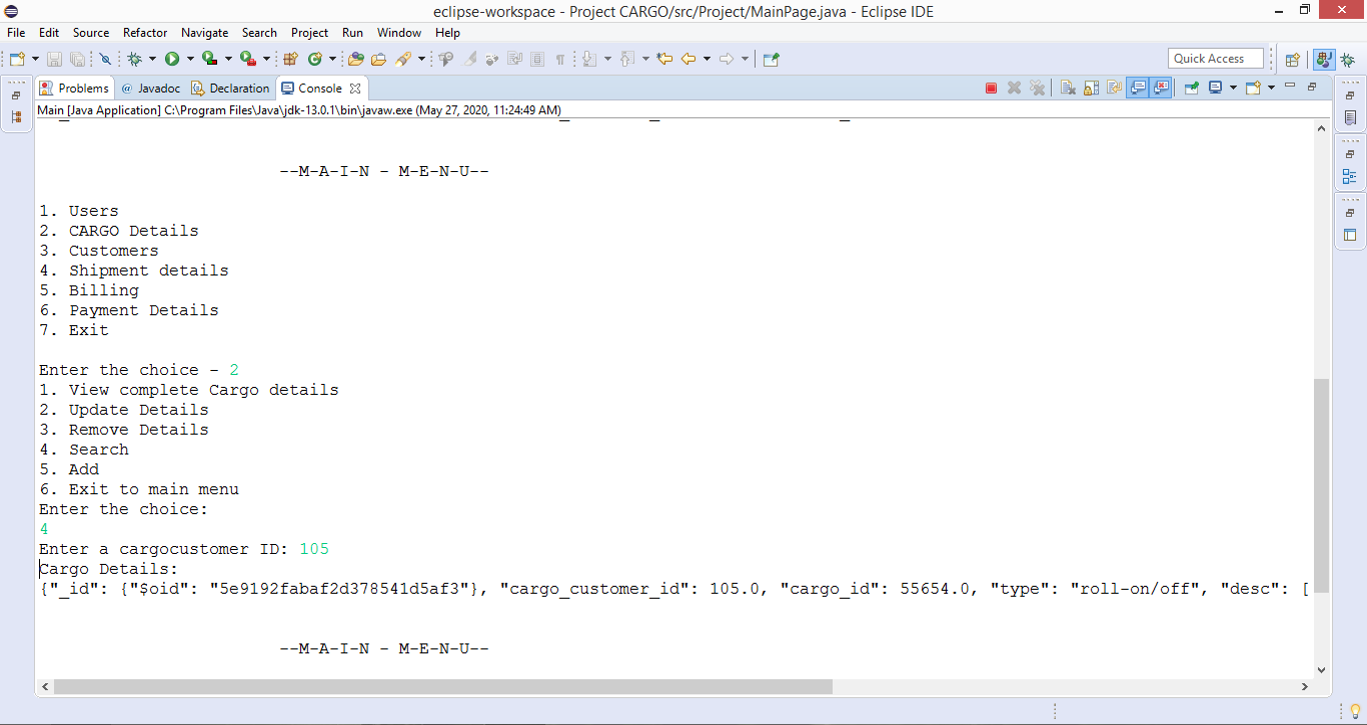Screen dimensions: 1367x725
Task: Open Display Selected Console dropdown arrow
Action: tap(1233, 88)
